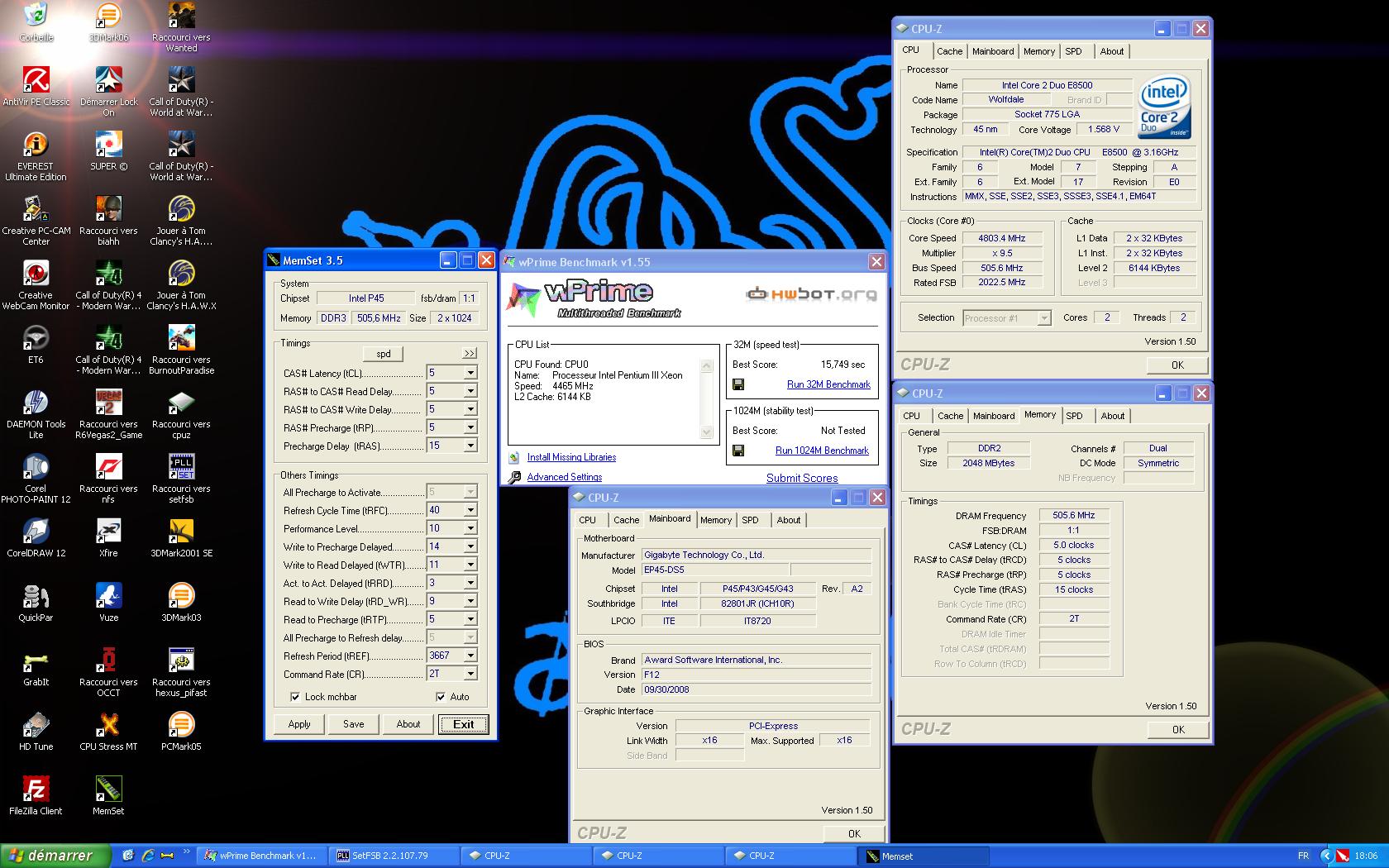
Task: Click Internet Explorer quick launch icon
Action: click(x=147, y=856)
